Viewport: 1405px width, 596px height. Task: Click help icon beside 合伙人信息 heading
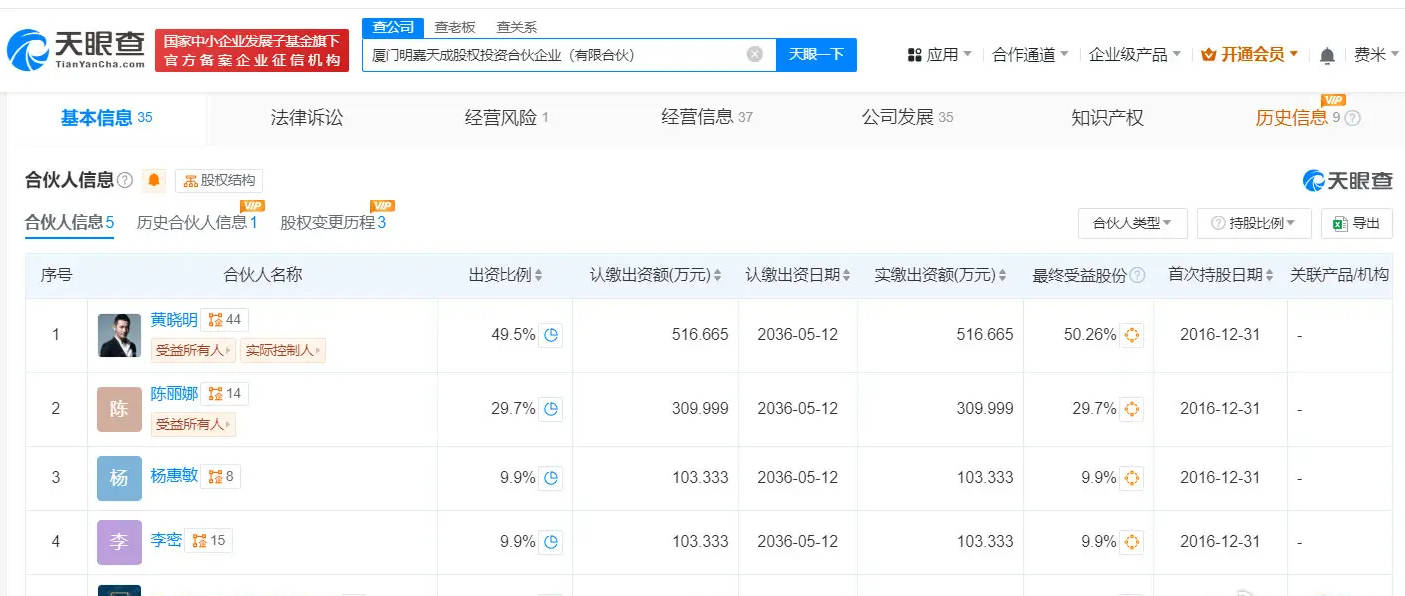125,181
